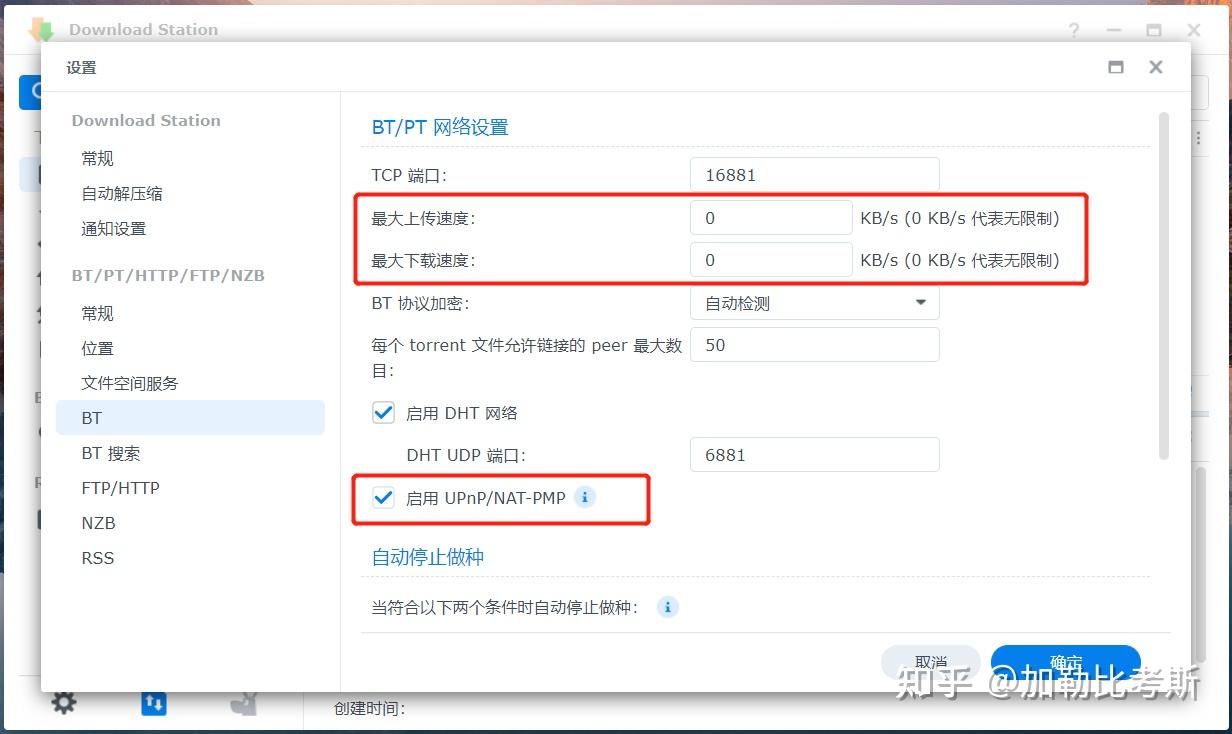Click the info icon for auto-stop seeding conditions
This screenshot has width=1232, height=734.
667,607
